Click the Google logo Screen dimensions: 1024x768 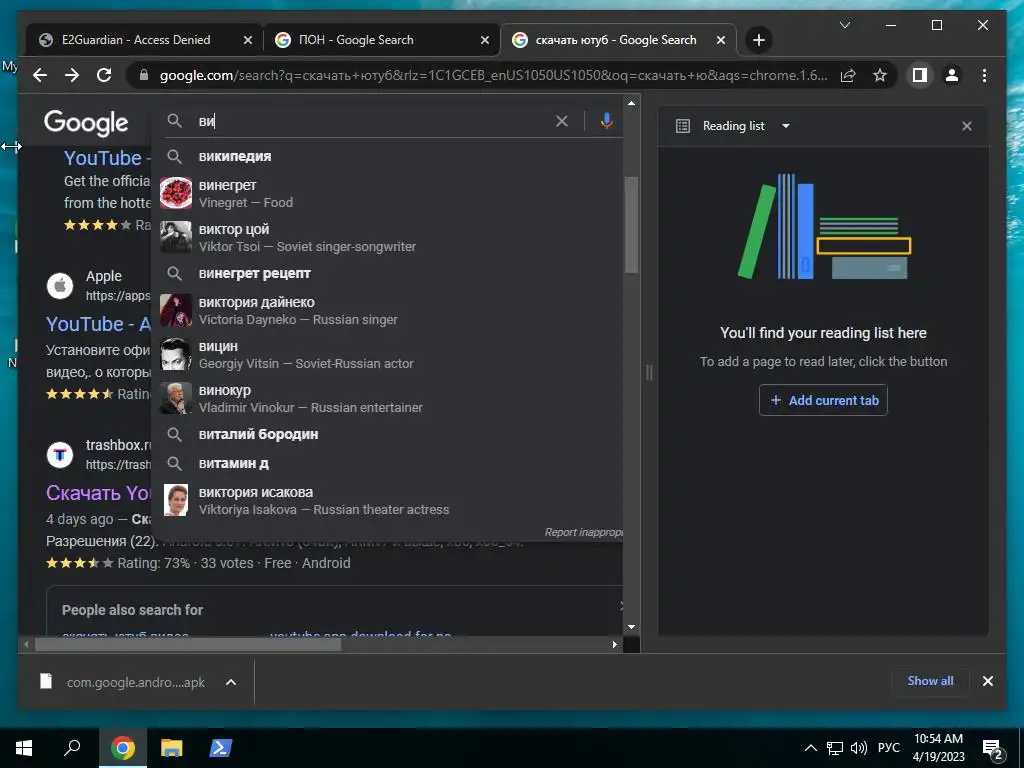click(x=86, y=123)
